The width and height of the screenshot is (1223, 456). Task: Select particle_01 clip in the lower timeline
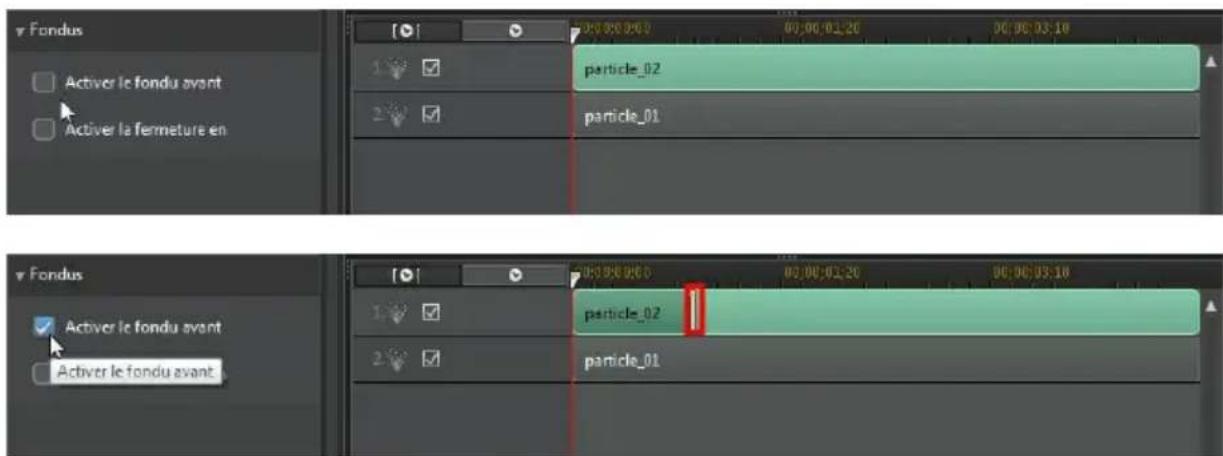[x=885, y=360]
